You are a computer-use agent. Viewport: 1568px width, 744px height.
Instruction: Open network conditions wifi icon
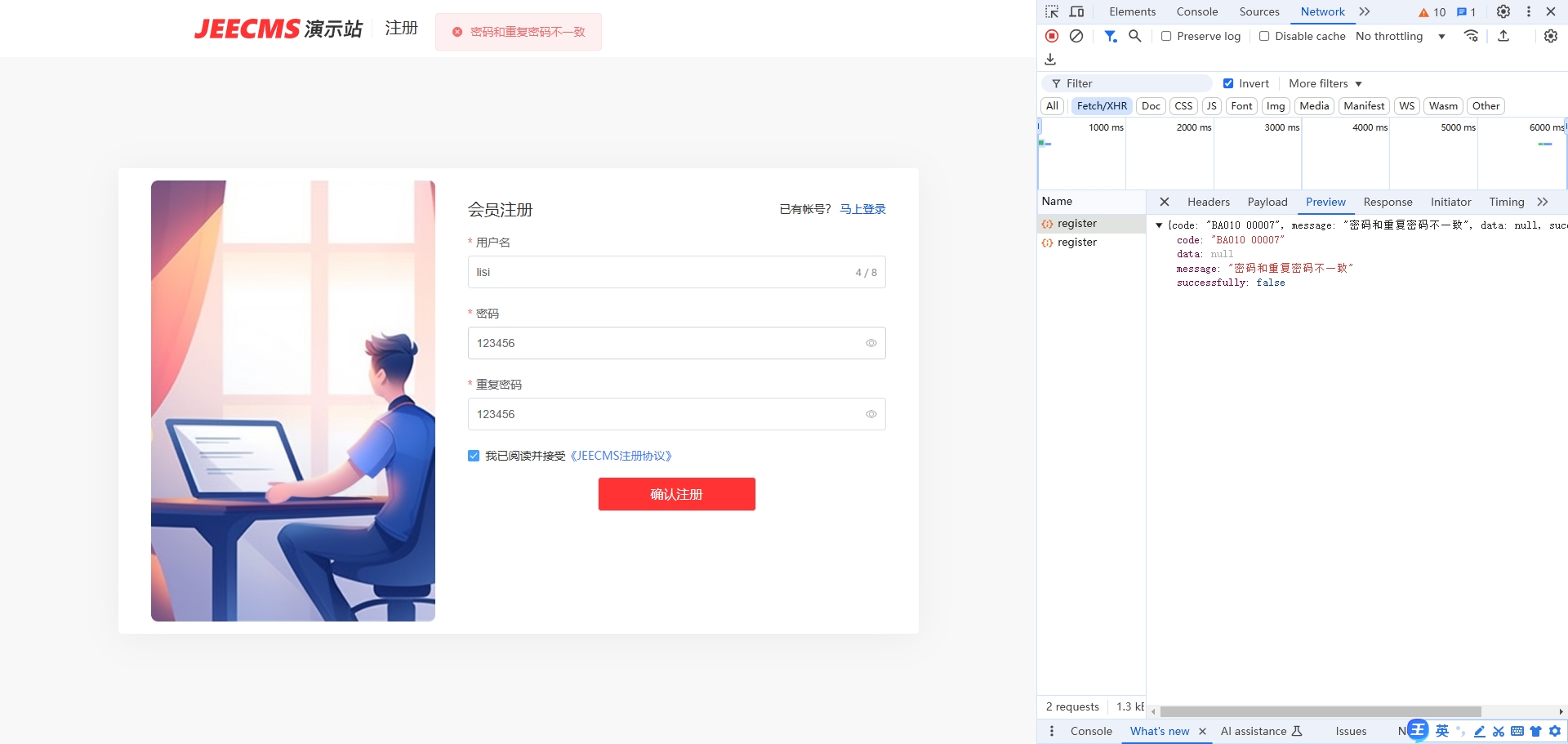click(1471, 36)
